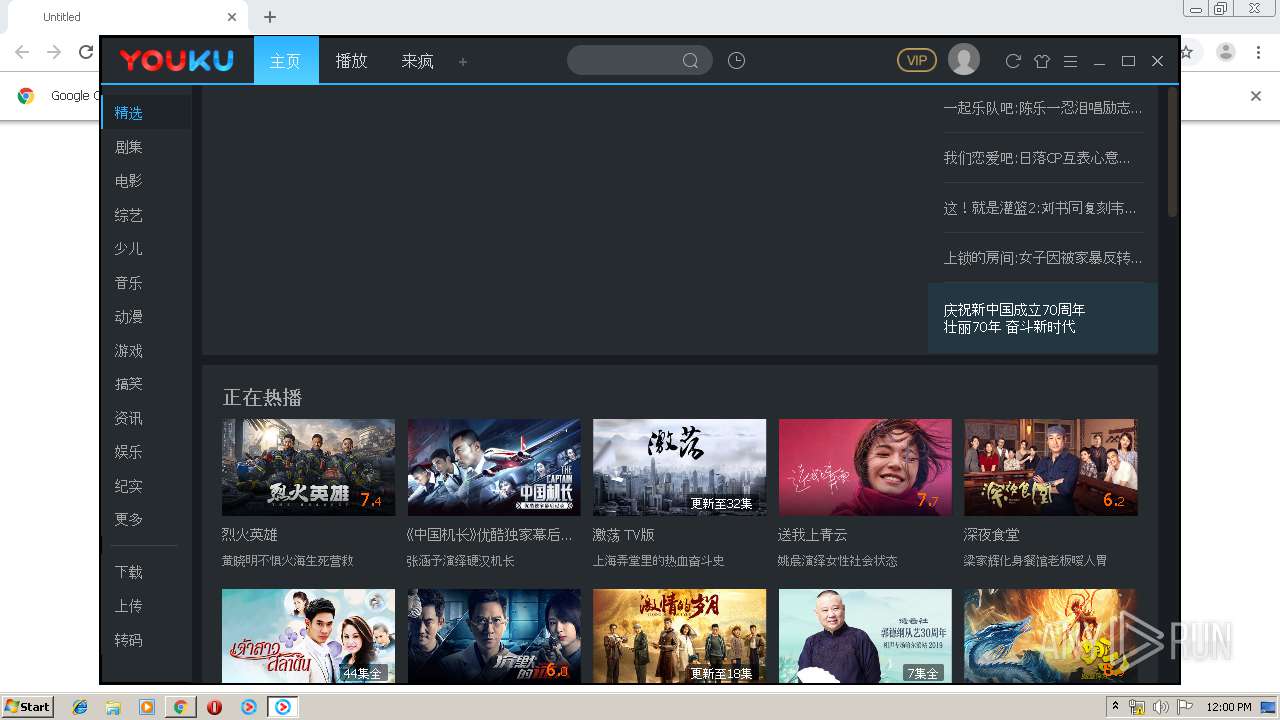Click the Chrome reload button
This screenshot has width=1280, height=720.
(x=86, y=52)
